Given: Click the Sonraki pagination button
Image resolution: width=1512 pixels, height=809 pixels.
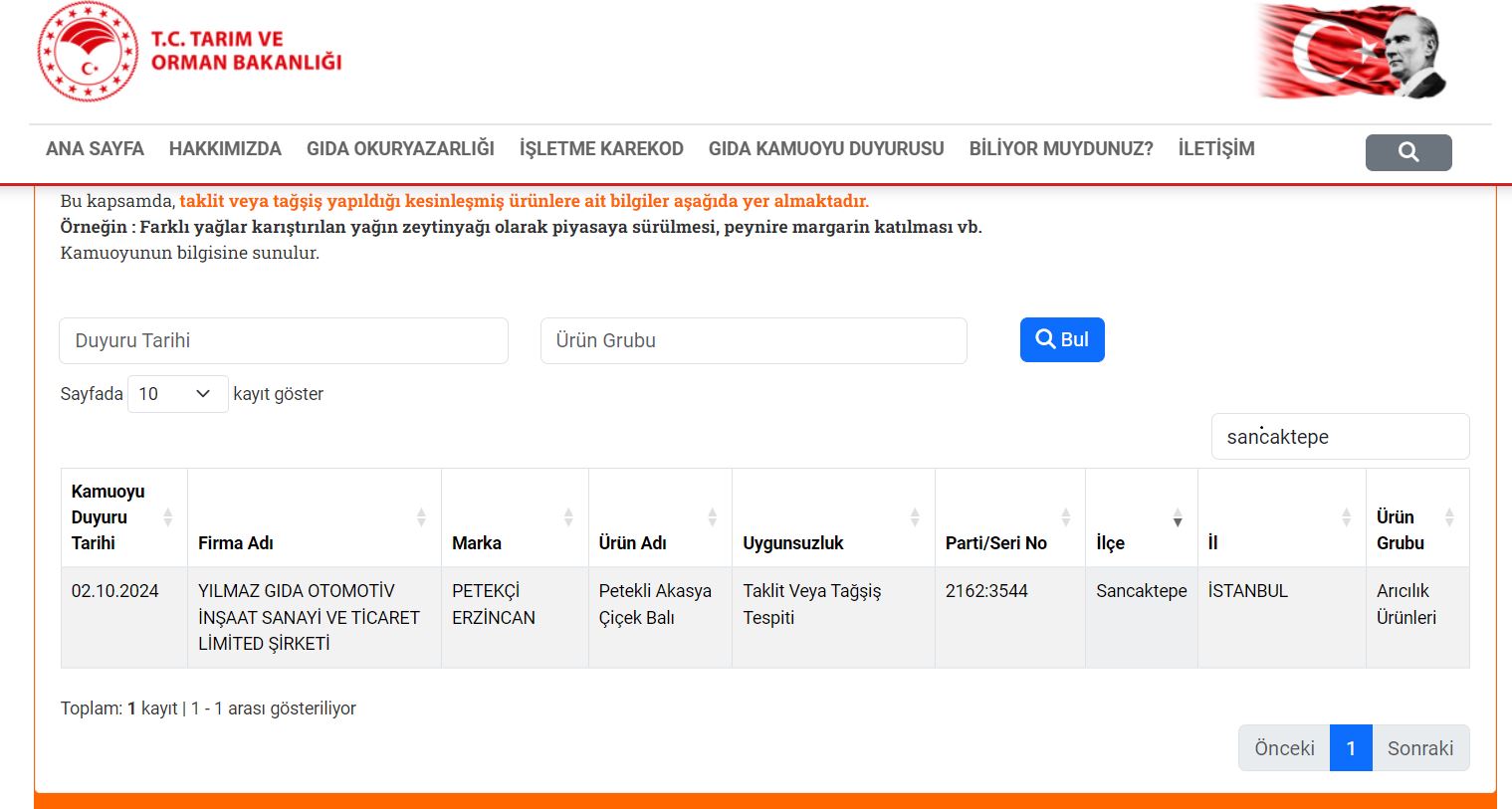Looking at the screenshot, I should 1419,748.
